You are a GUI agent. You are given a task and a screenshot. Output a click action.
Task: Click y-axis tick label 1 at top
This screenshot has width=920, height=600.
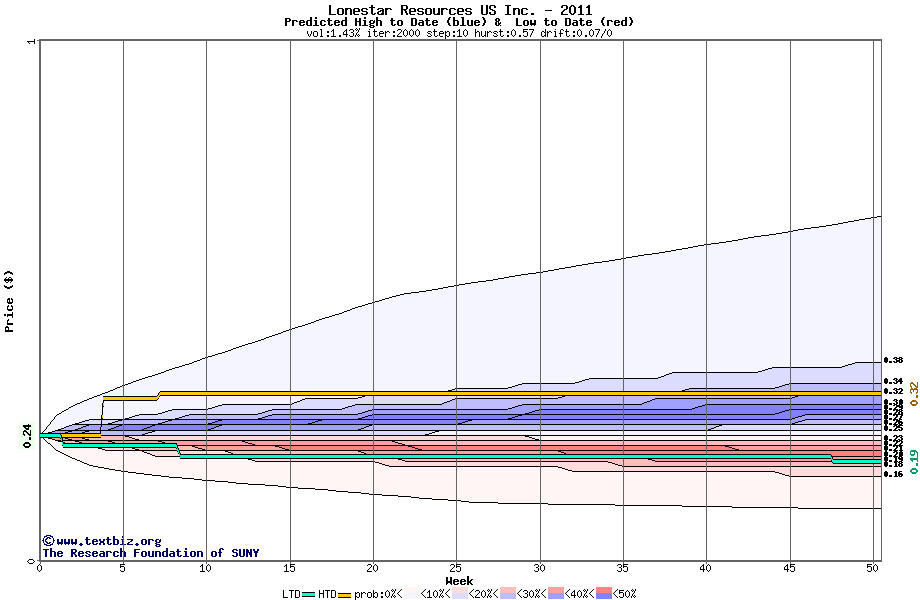click(32, 41)
